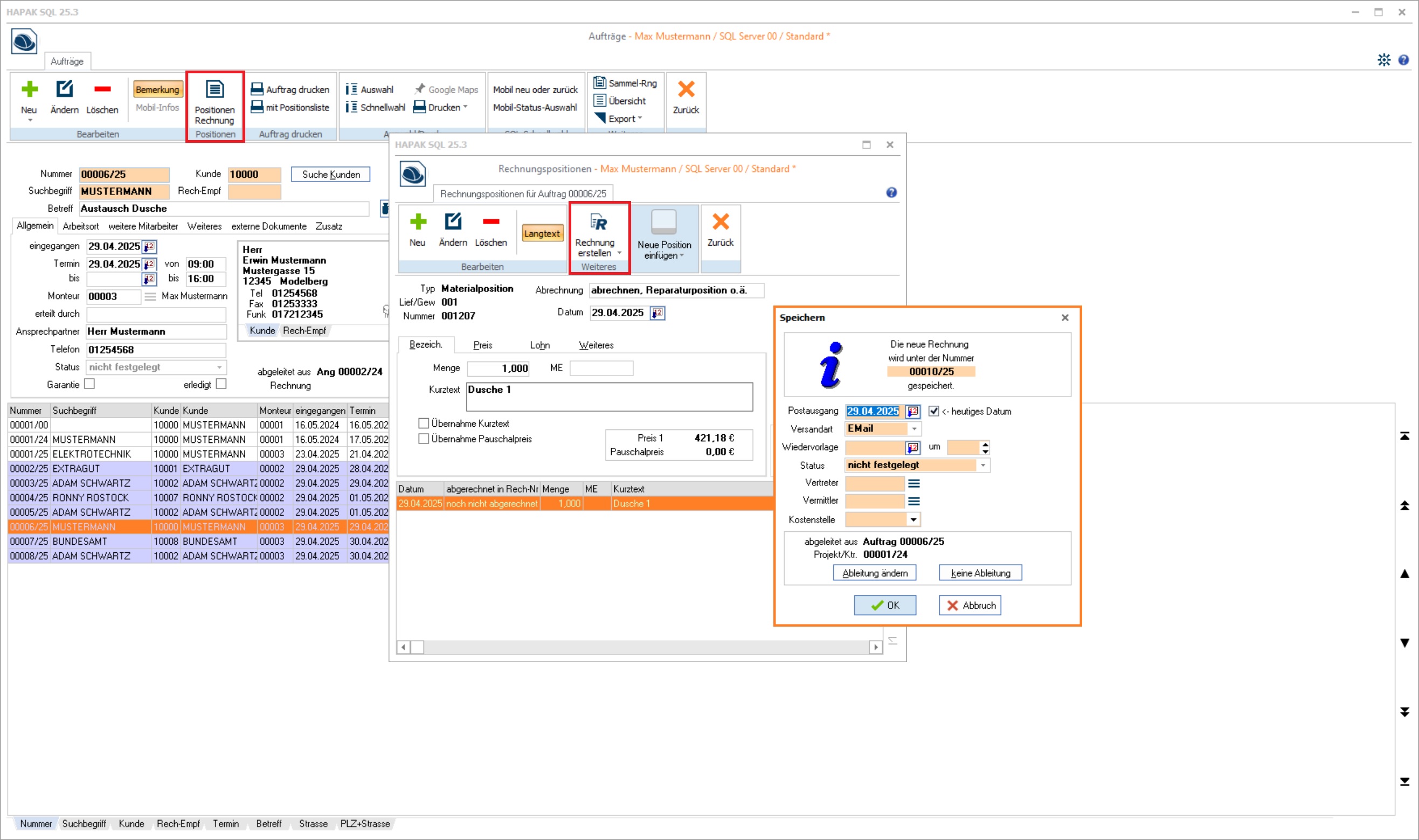Open Positionen Rechnung in main ribbon
The image size is (1419, 840).
coord(214,102)
